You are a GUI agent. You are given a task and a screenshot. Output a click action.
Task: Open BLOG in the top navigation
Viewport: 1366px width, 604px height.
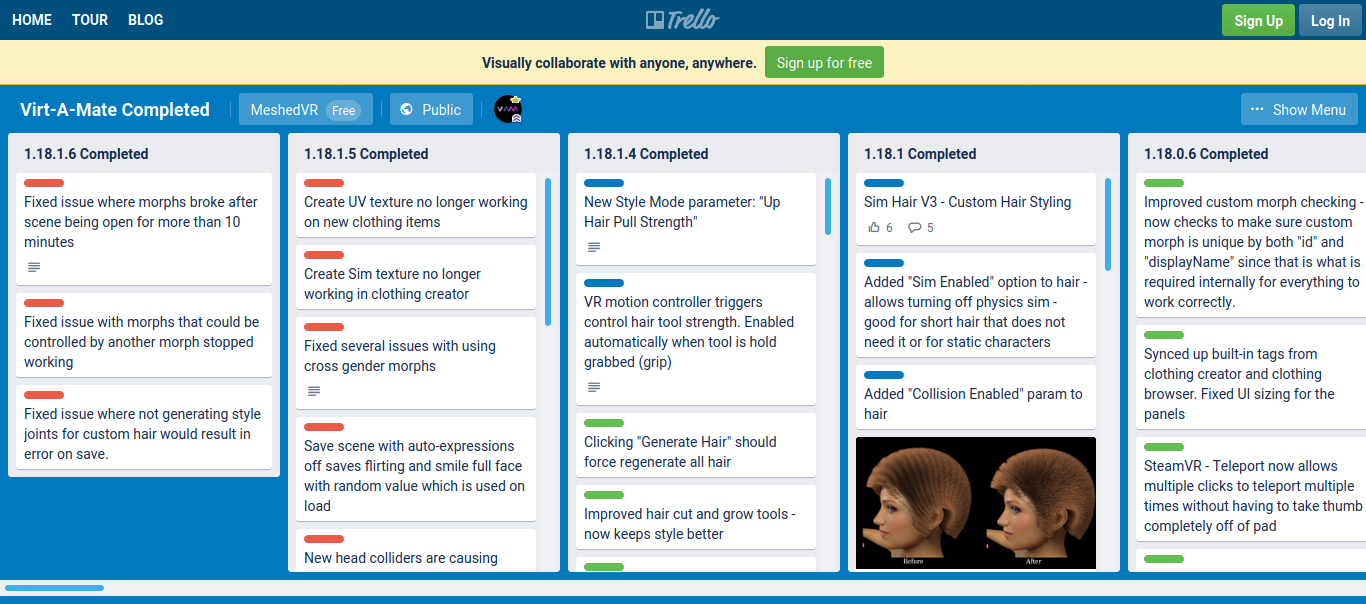(146, 20)
